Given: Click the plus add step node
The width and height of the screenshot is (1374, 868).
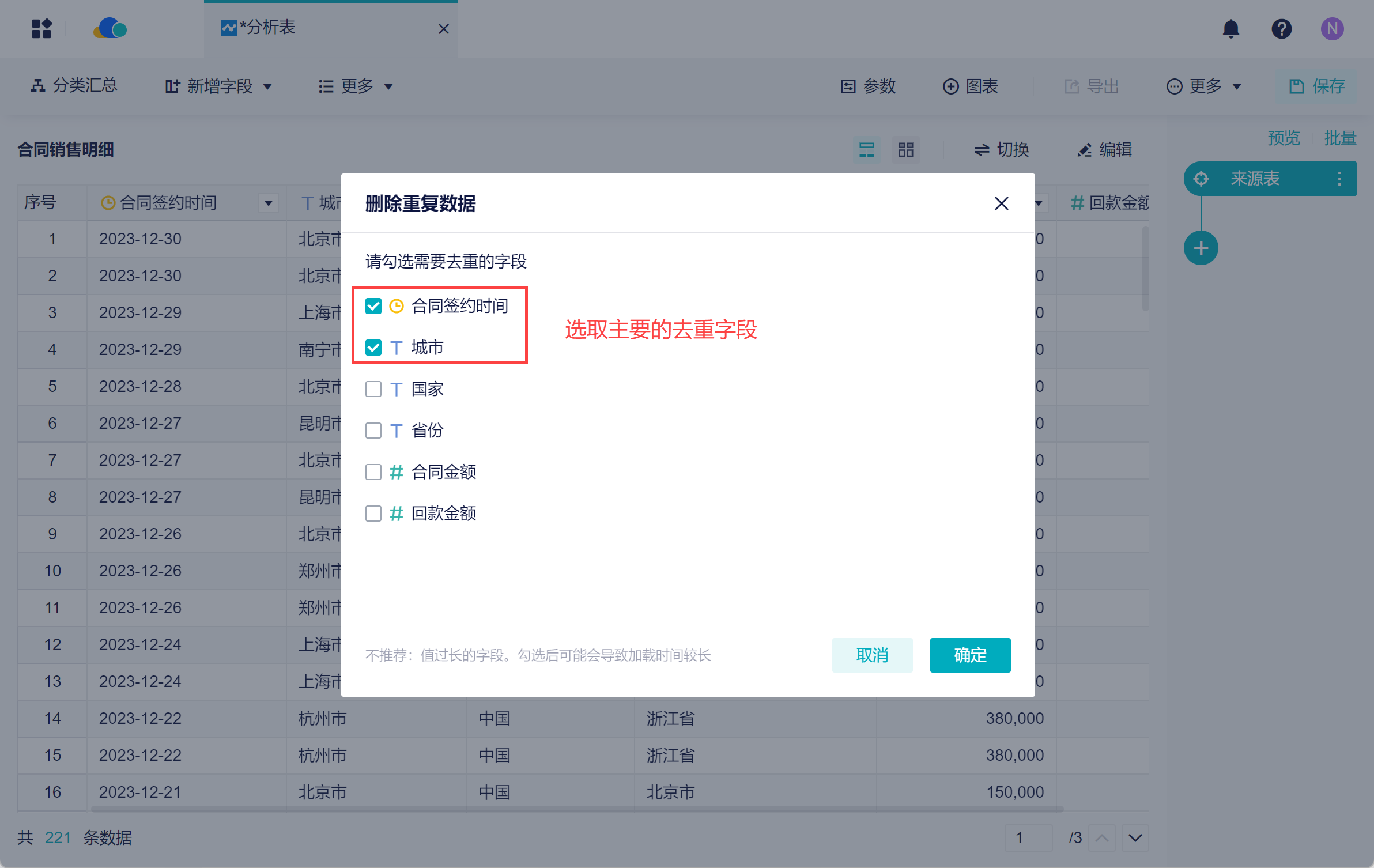Looking at the screenshot, I should click(x=1201, y=248).
